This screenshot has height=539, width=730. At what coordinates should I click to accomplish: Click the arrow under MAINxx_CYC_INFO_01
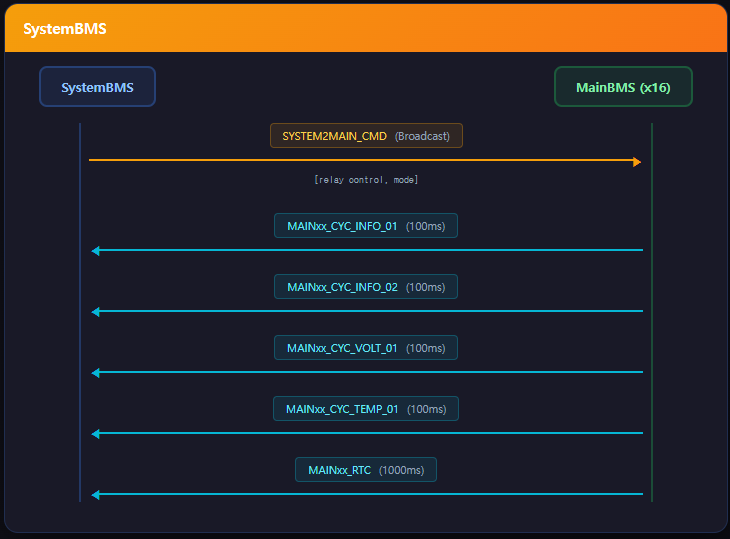pyautogui.click(x=366, y=251)
